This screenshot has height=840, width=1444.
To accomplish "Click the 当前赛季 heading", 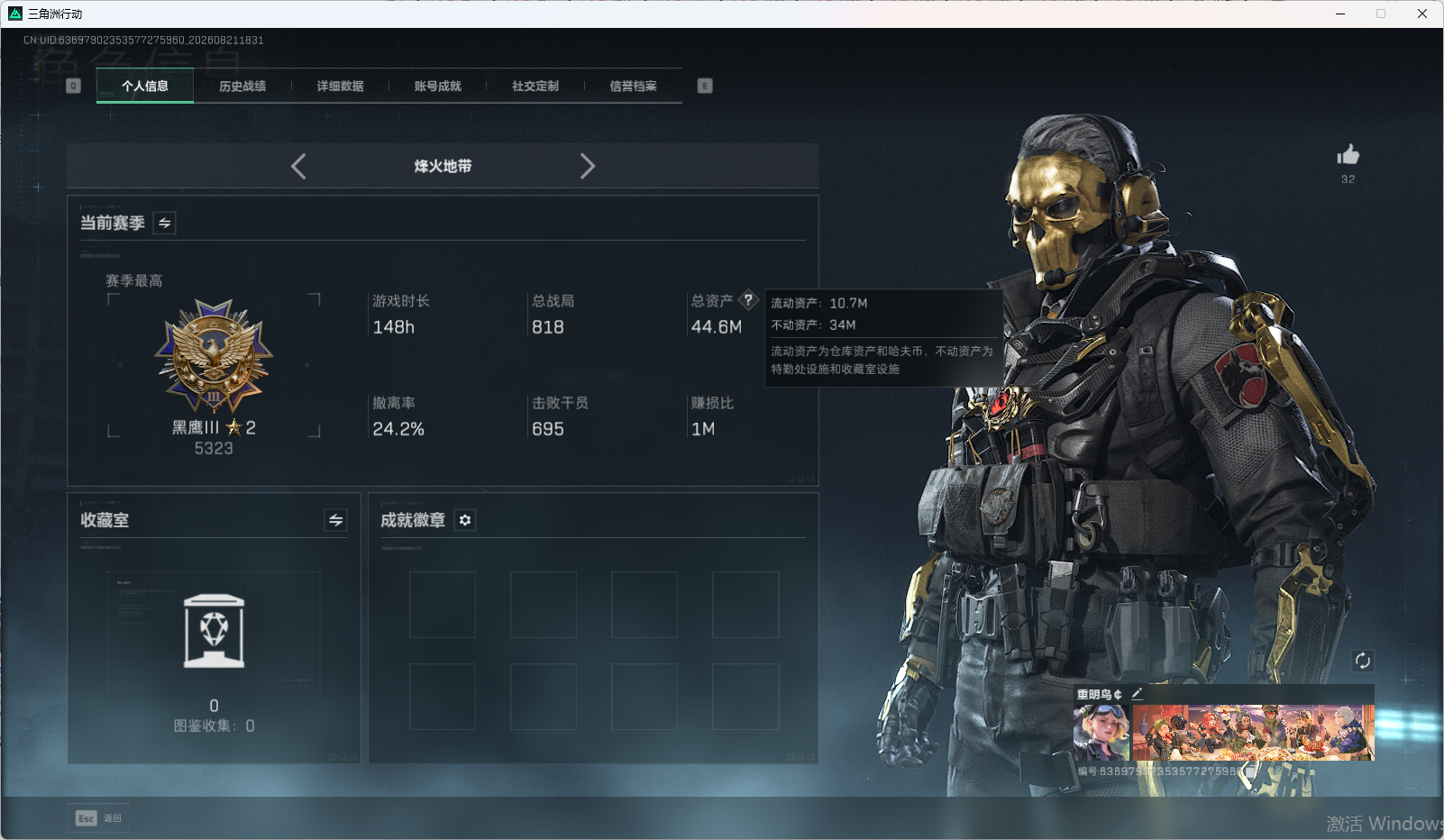I will point(113,223).
